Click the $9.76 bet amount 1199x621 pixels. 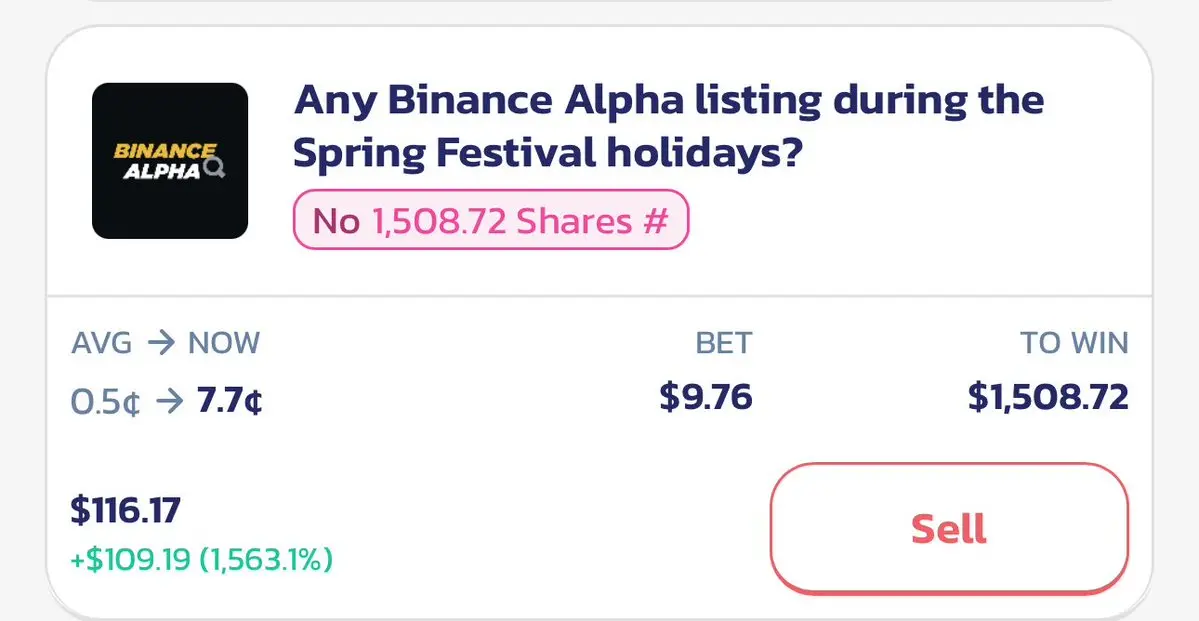click(x=705, y=397)
